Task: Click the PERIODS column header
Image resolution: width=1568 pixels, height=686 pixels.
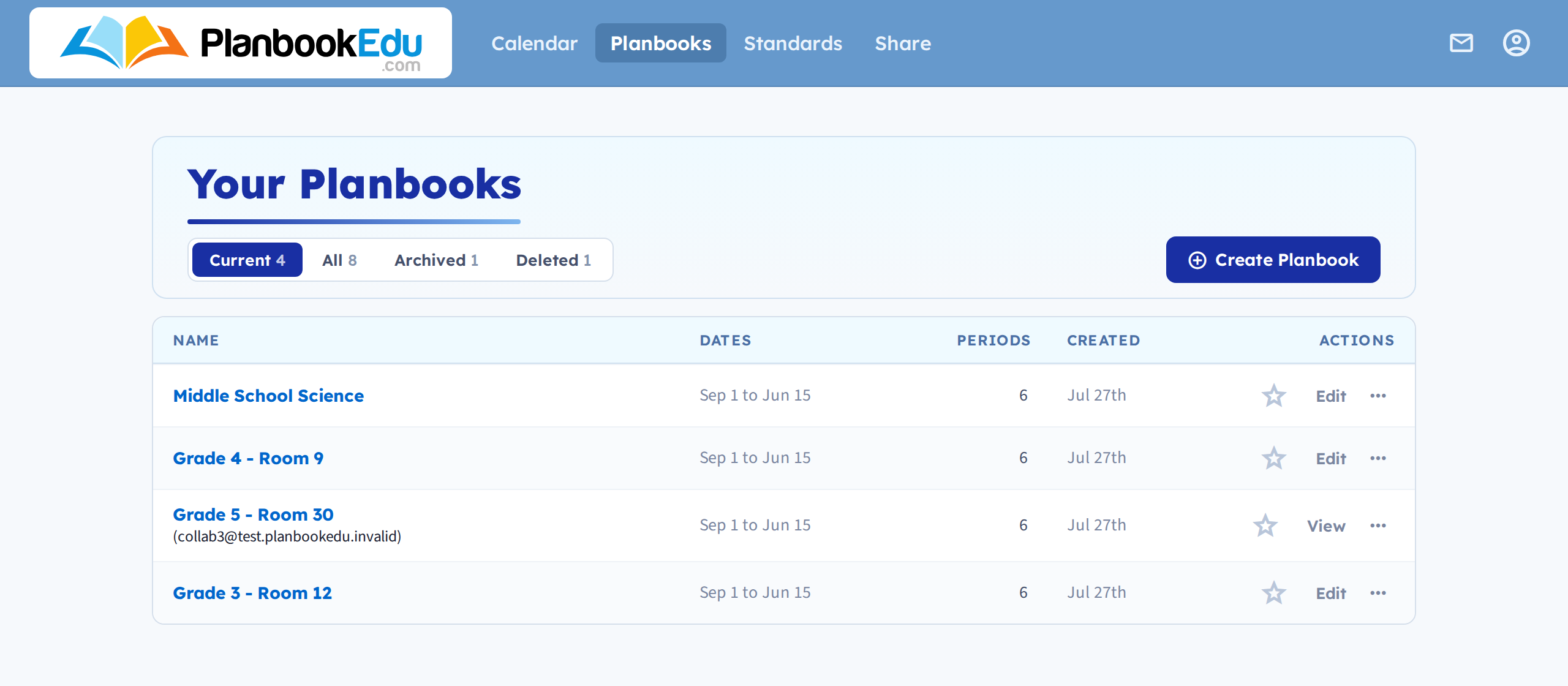Action: point(993,341)
